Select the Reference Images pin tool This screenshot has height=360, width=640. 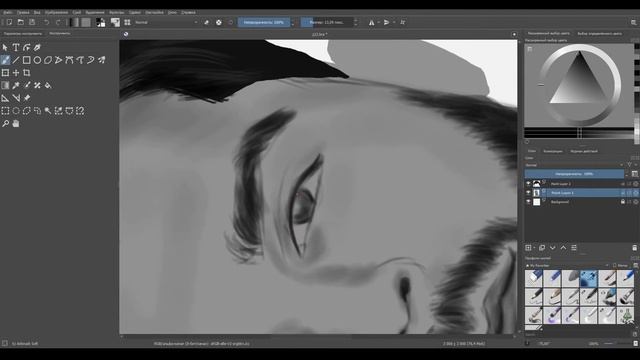pyautogui.click(x=27, y=98)
